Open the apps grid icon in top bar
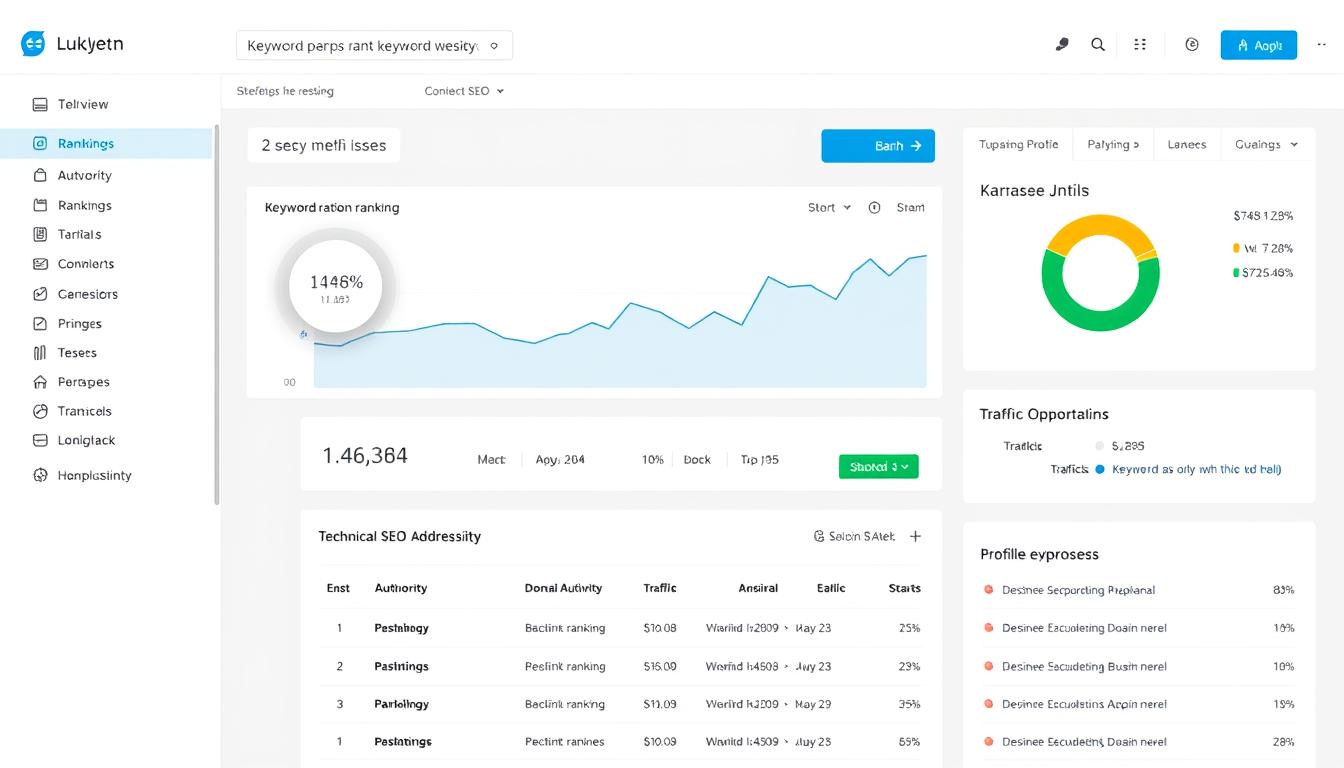 (x=1140, y=45)
